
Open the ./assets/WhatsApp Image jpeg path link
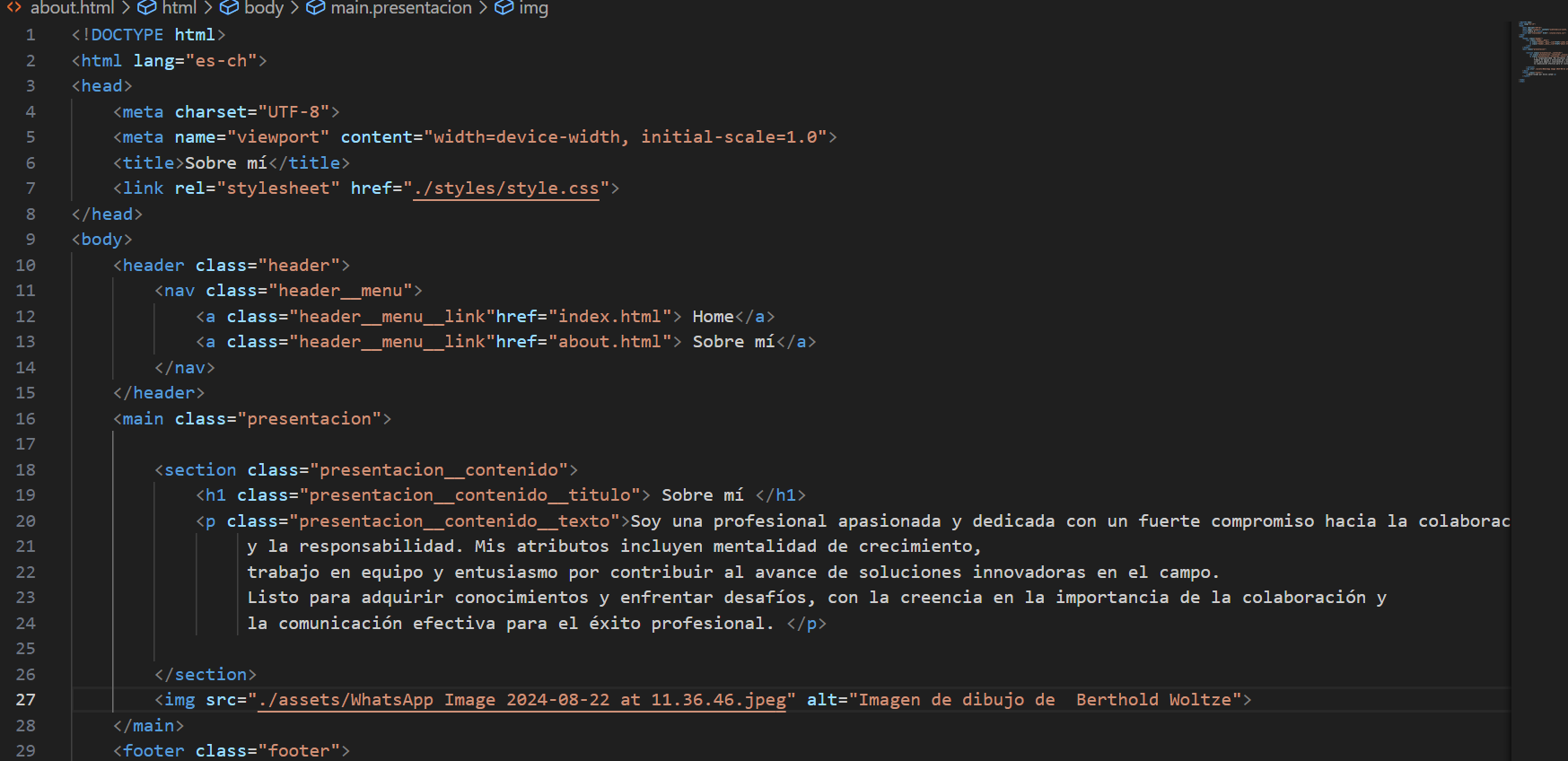521,700
